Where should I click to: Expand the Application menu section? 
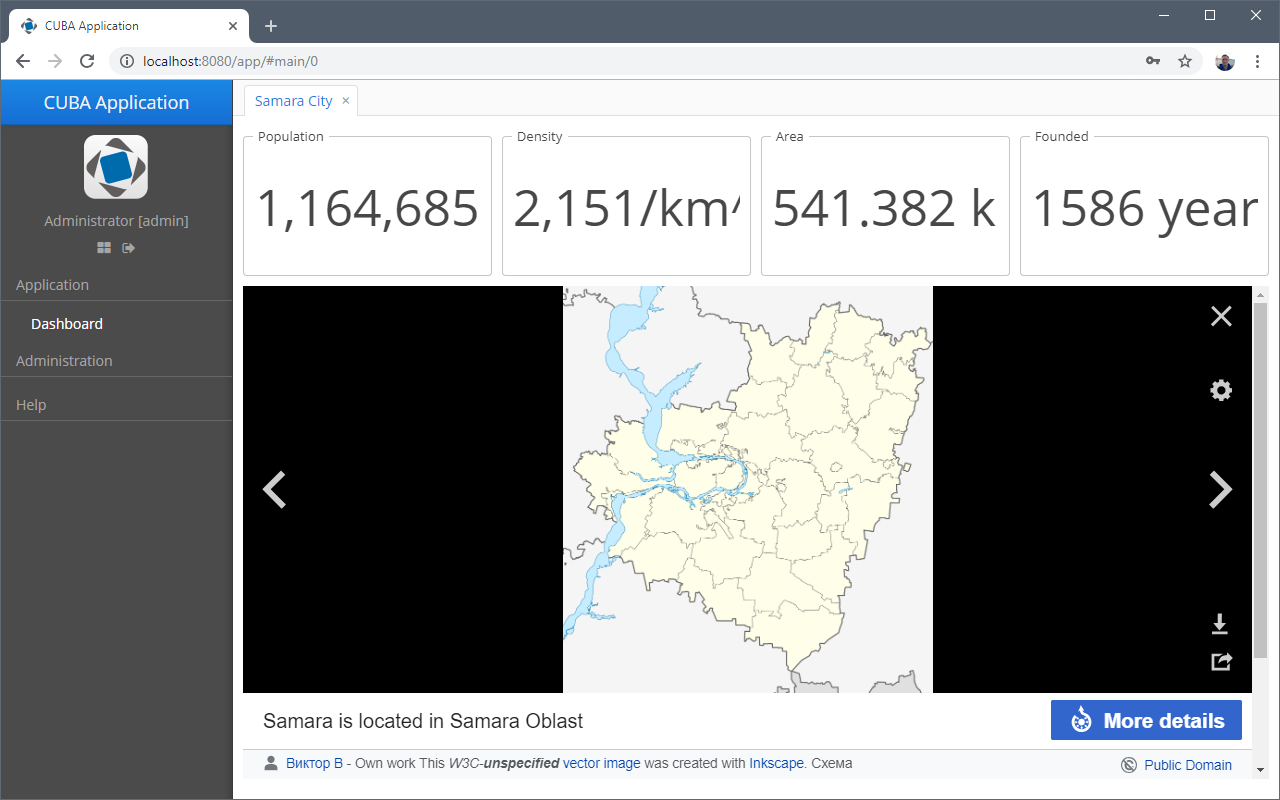(53, 285)
